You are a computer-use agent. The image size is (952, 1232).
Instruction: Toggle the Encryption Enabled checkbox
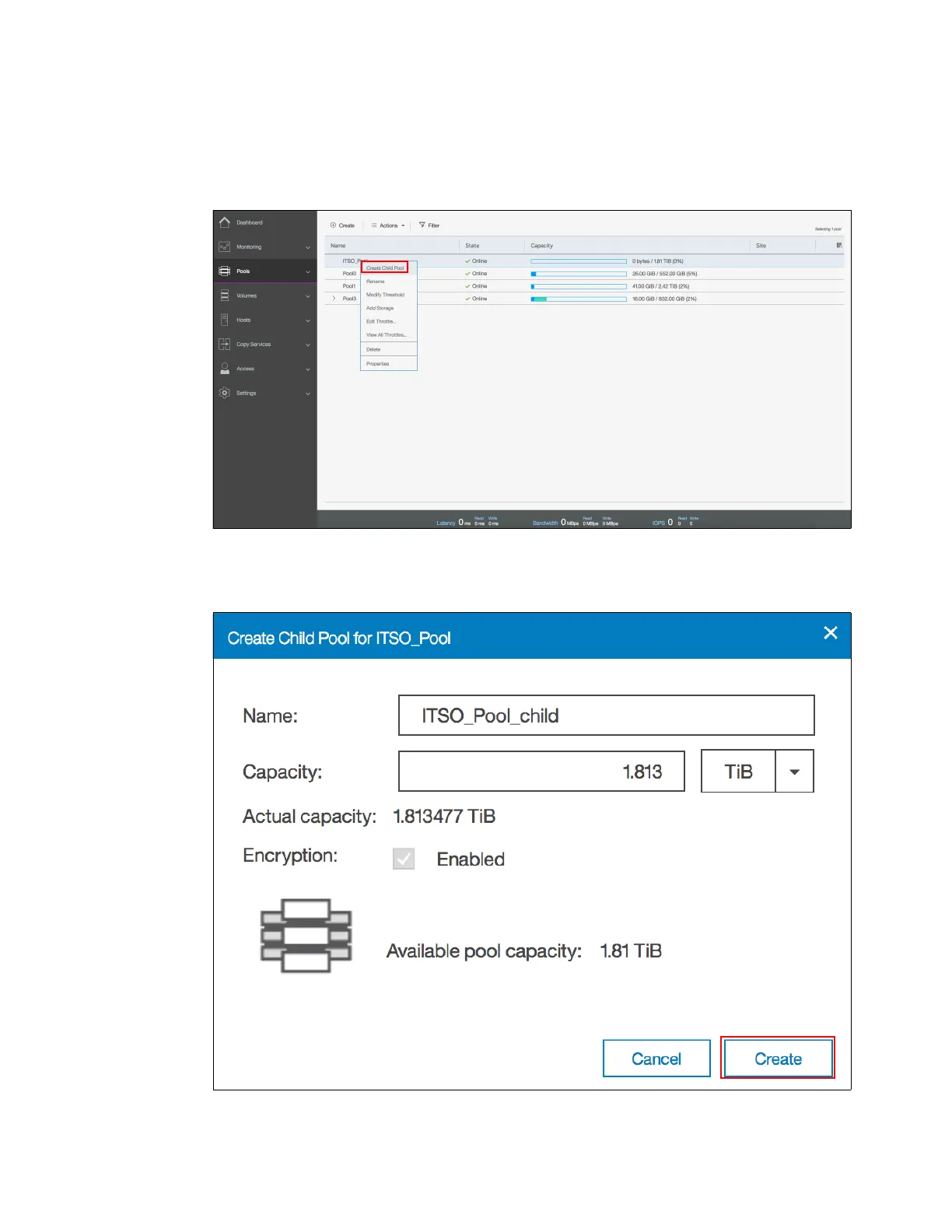coord(404,859)
